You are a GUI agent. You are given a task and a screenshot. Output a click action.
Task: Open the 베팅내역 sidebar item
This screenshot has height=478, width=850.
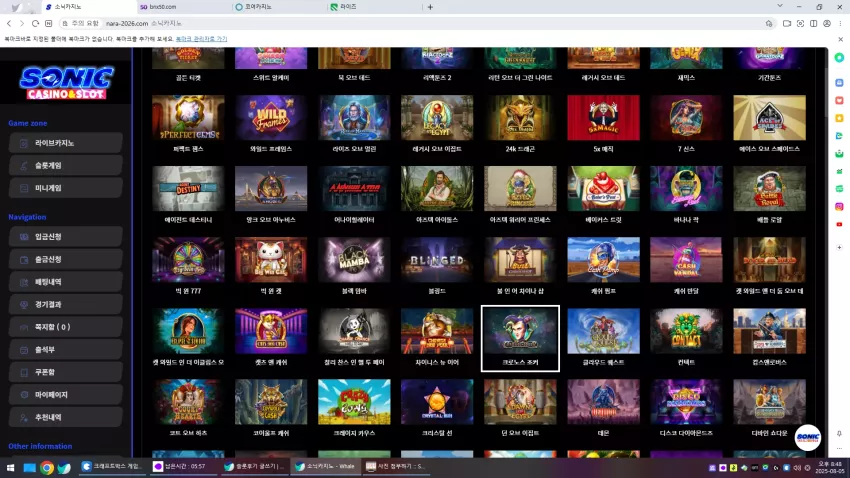click(x=66, y=282)
